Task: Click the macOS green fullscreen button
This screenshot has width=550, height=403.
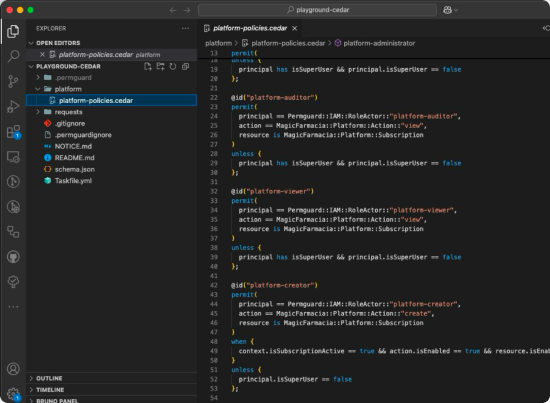Action: [x=31, y=10]
